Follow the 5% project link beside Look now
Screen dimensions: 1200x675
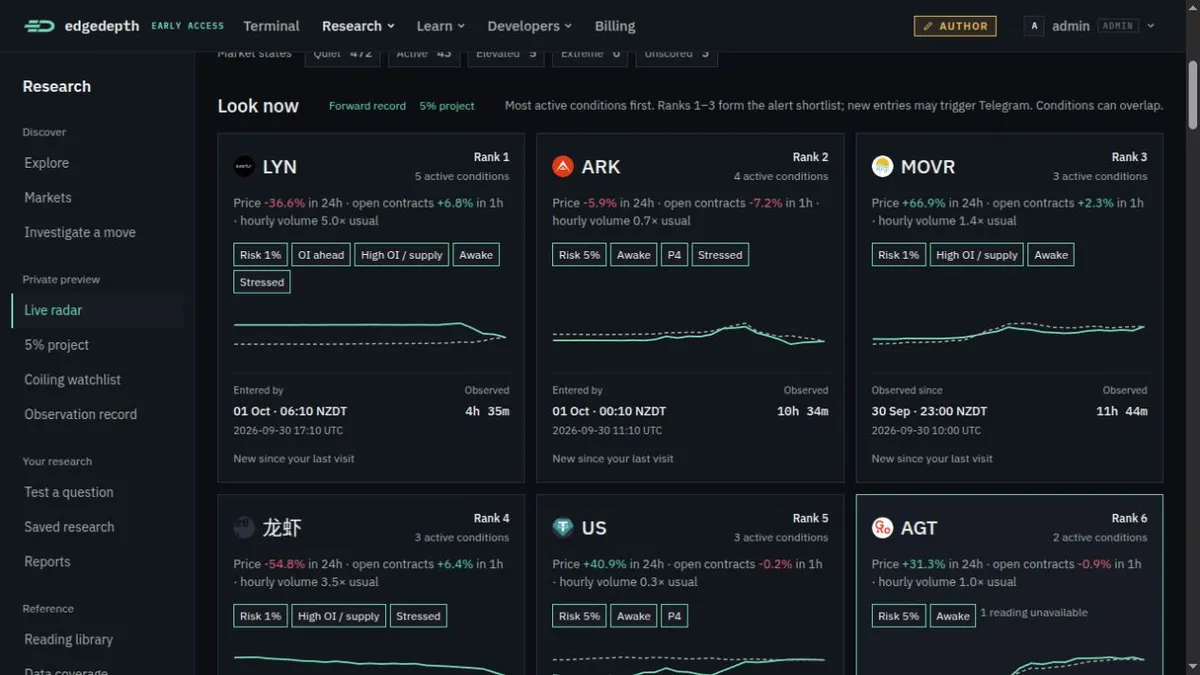pyautogui.click(x=447, y=106)
